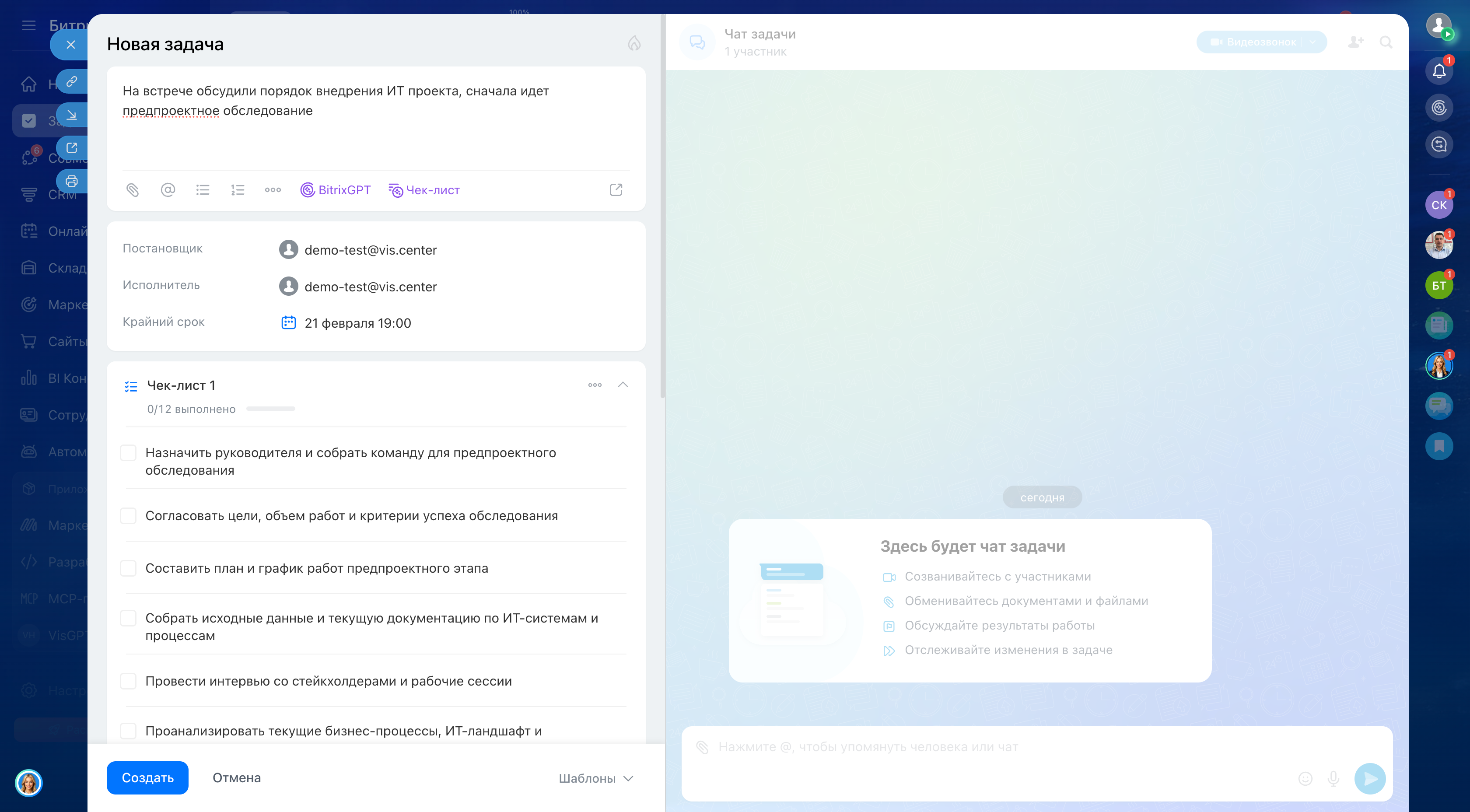Add a checklist via Чек-лист button
This screenshot has width=1470, height=812.
point(424,190)
